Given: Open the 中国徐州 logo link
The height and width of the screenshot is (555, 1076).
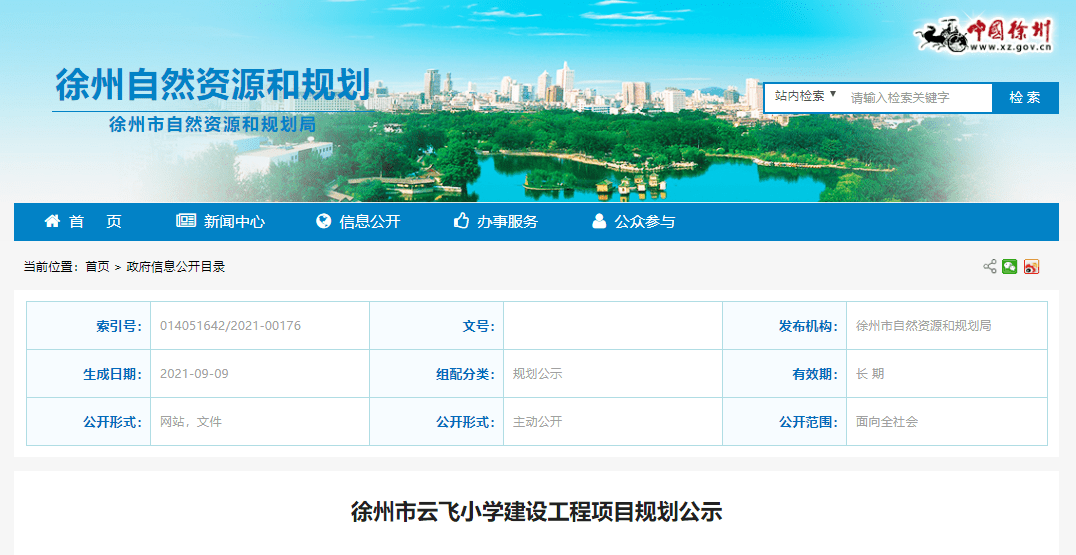Looking at the screenshot, I should pyautogui.click(x=985, y=35).
